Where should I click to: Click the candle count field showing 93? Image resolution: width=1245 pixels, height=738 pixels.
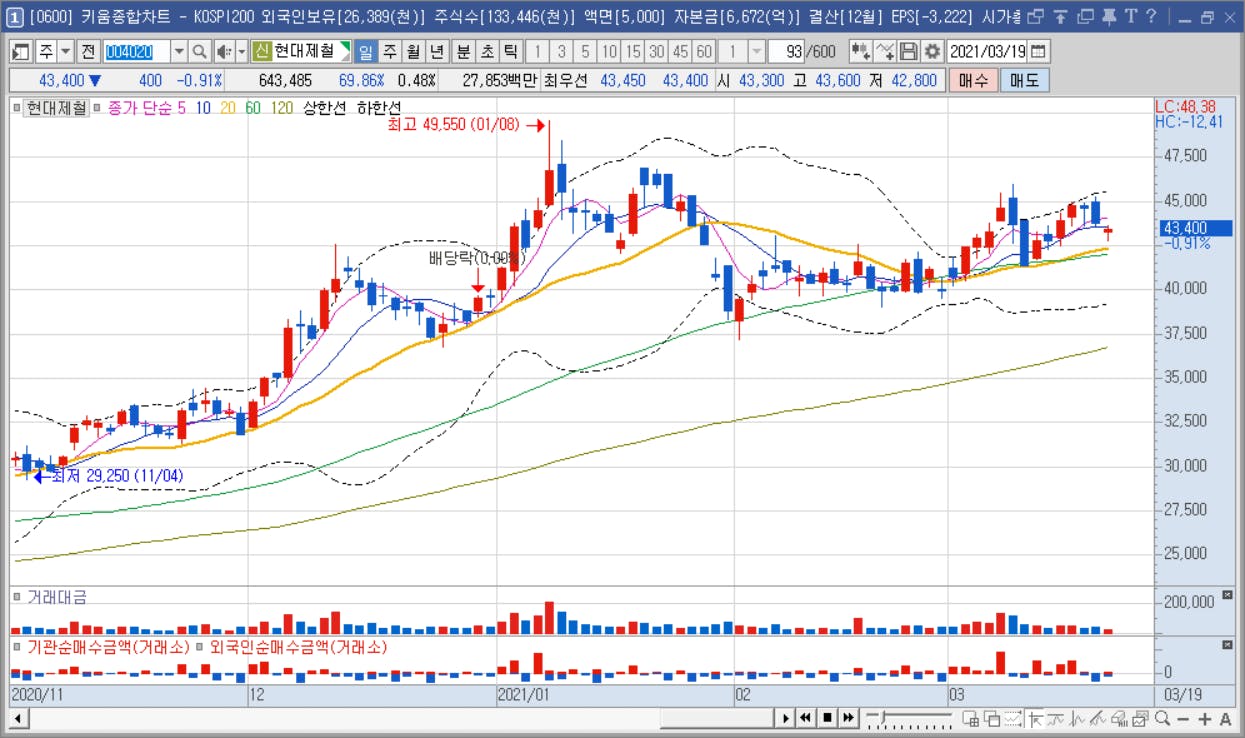coord(787,52)
